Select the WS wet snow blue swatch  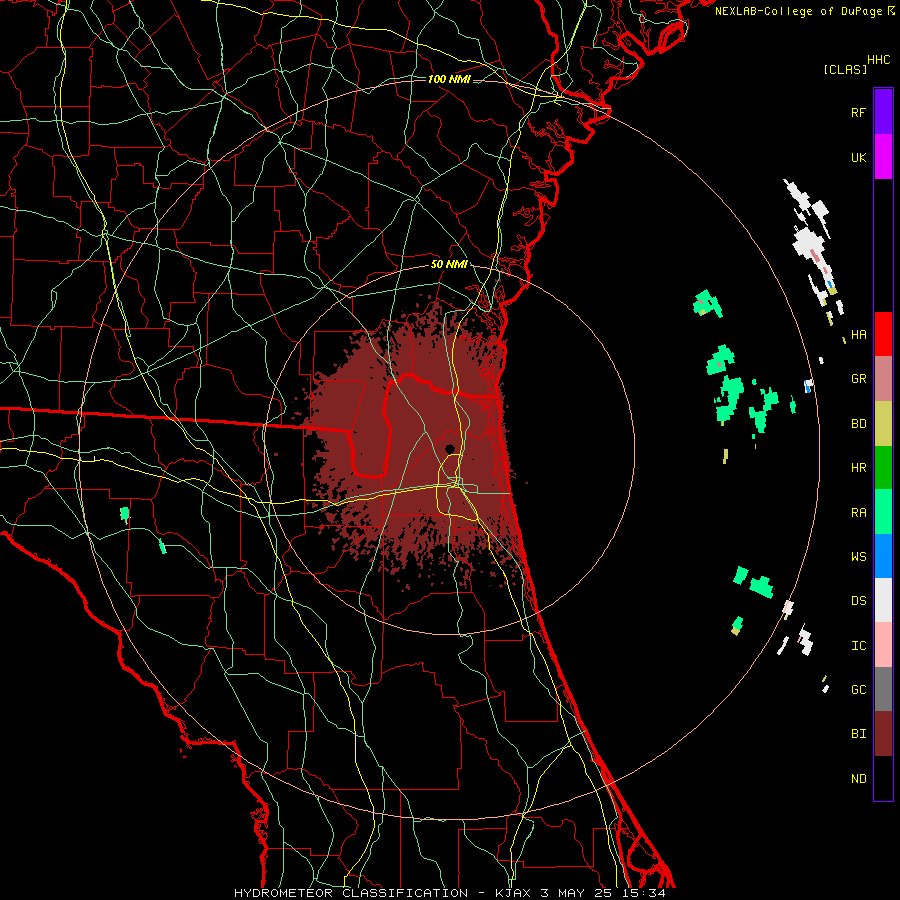click(x=883, y=556)
